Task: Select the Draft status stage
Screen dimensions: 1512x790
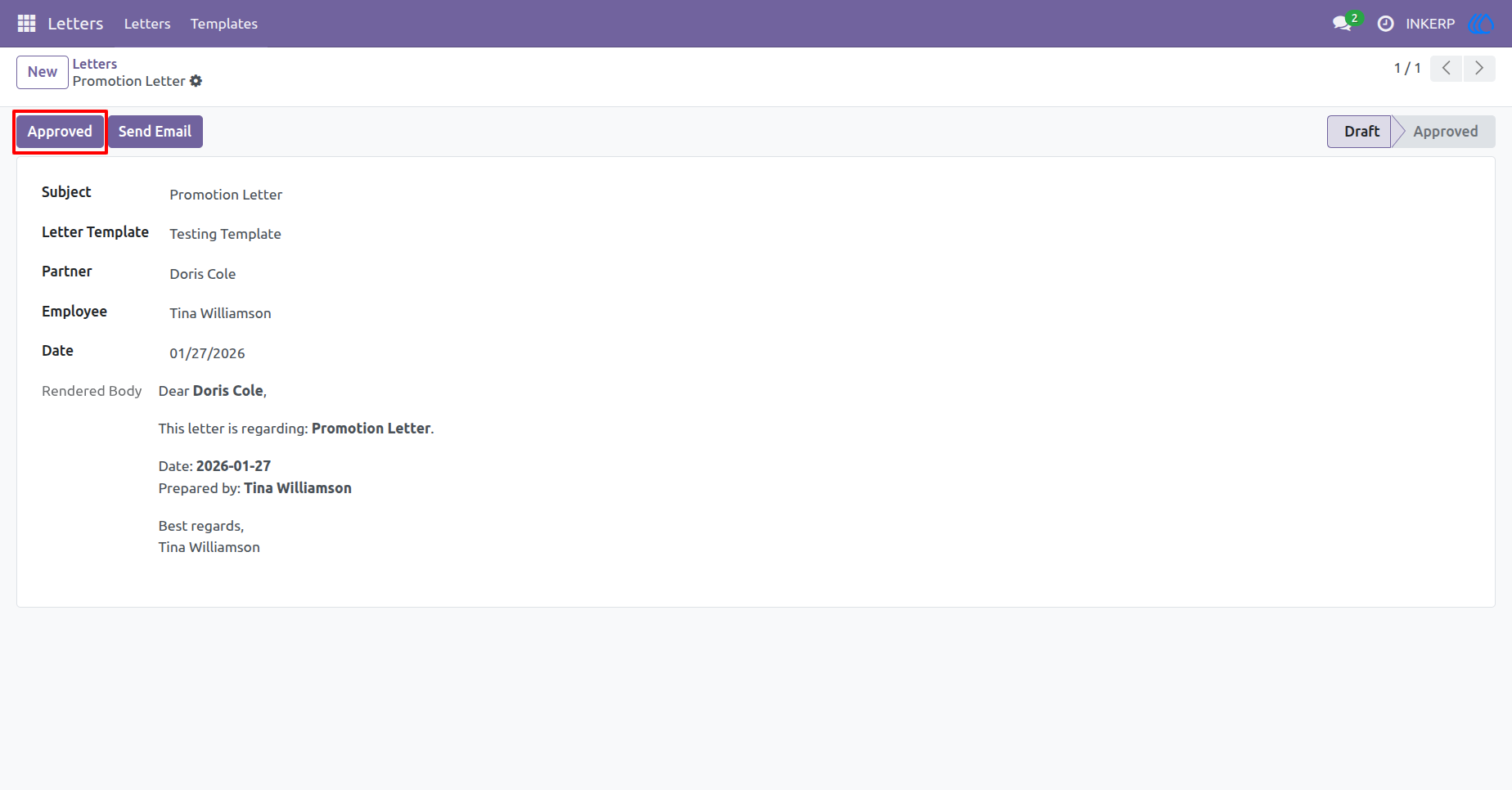Action: (x=1361, y=132)
